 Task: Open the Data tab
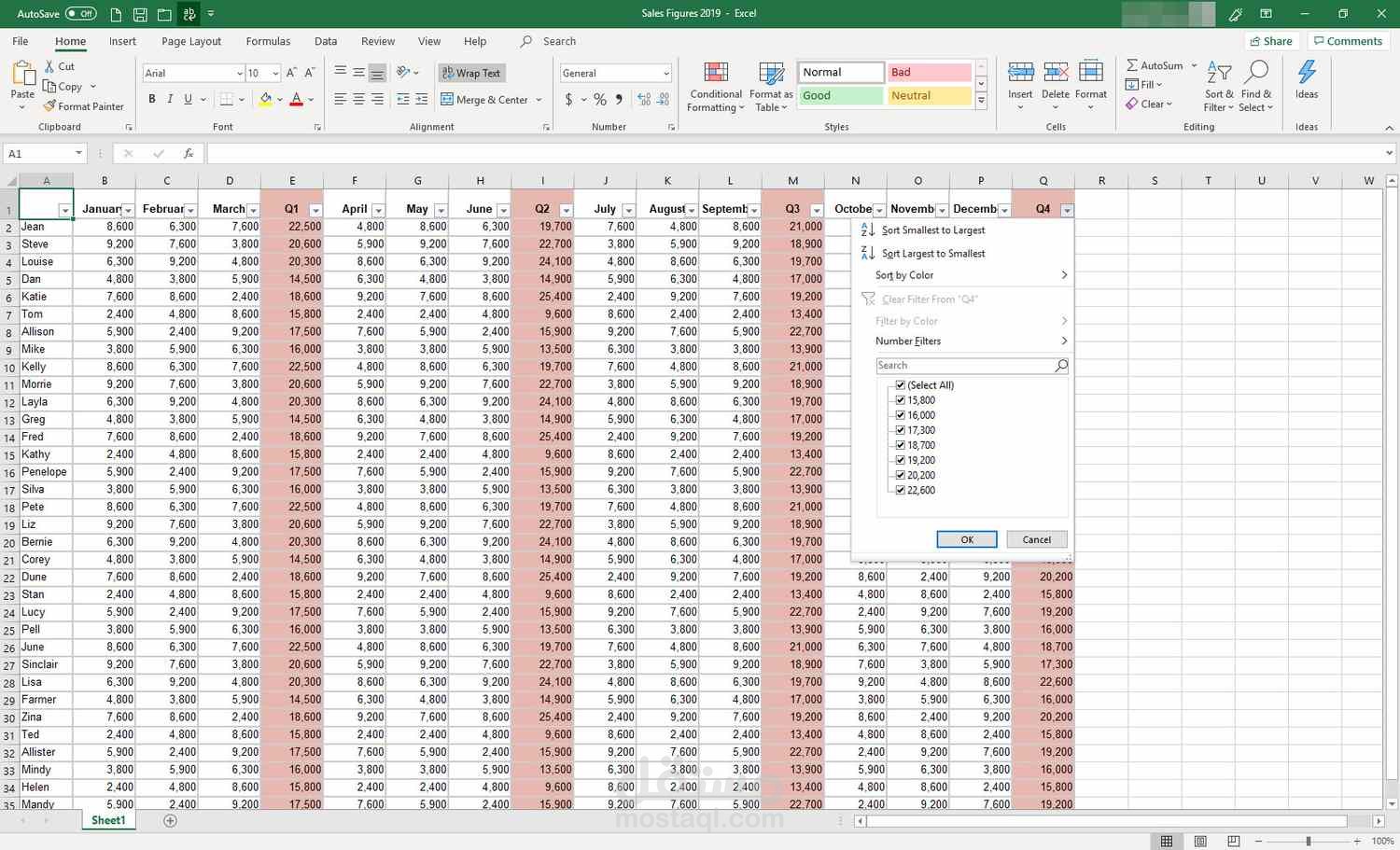click(326, 41)
